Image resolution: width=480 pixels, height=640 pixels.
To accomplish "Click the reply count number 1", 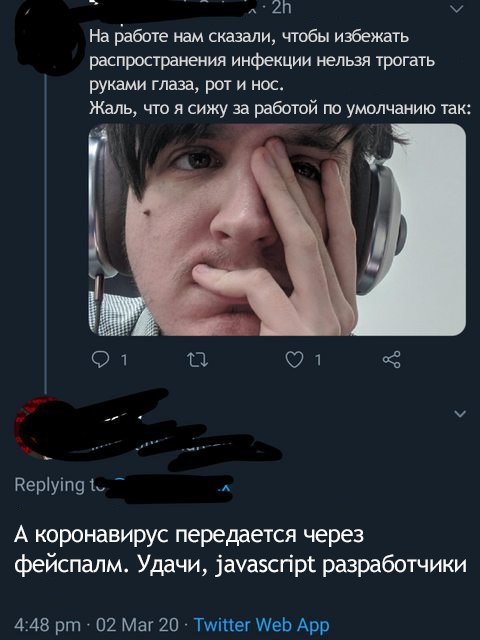I will [124, 360].
